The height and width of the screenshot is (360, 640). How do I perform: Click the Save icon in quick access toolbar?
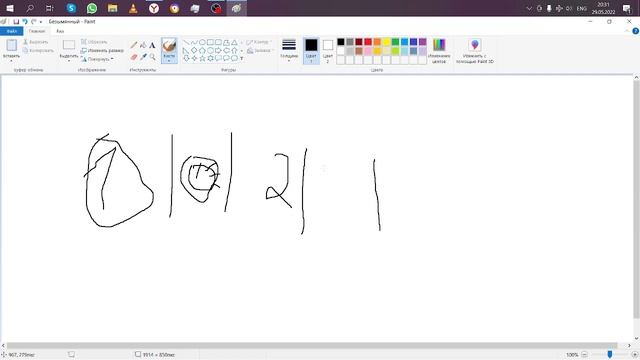point(16,22)
